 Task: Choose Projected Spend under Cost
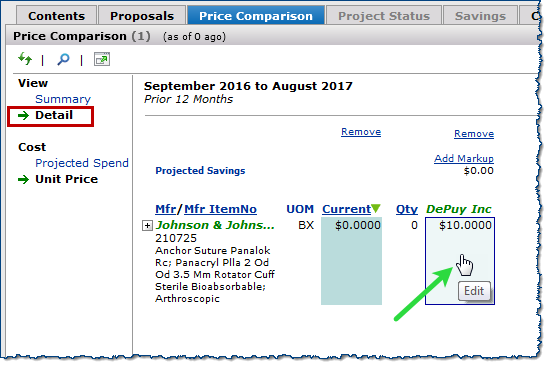point(82,163)
